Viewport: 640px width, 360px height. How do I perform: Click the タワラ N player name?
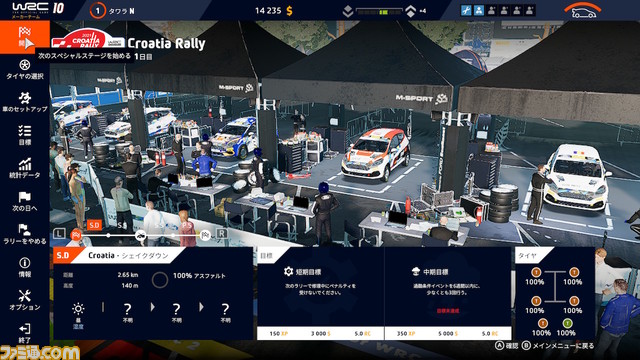pyautogui.click(x=122, y=11)
